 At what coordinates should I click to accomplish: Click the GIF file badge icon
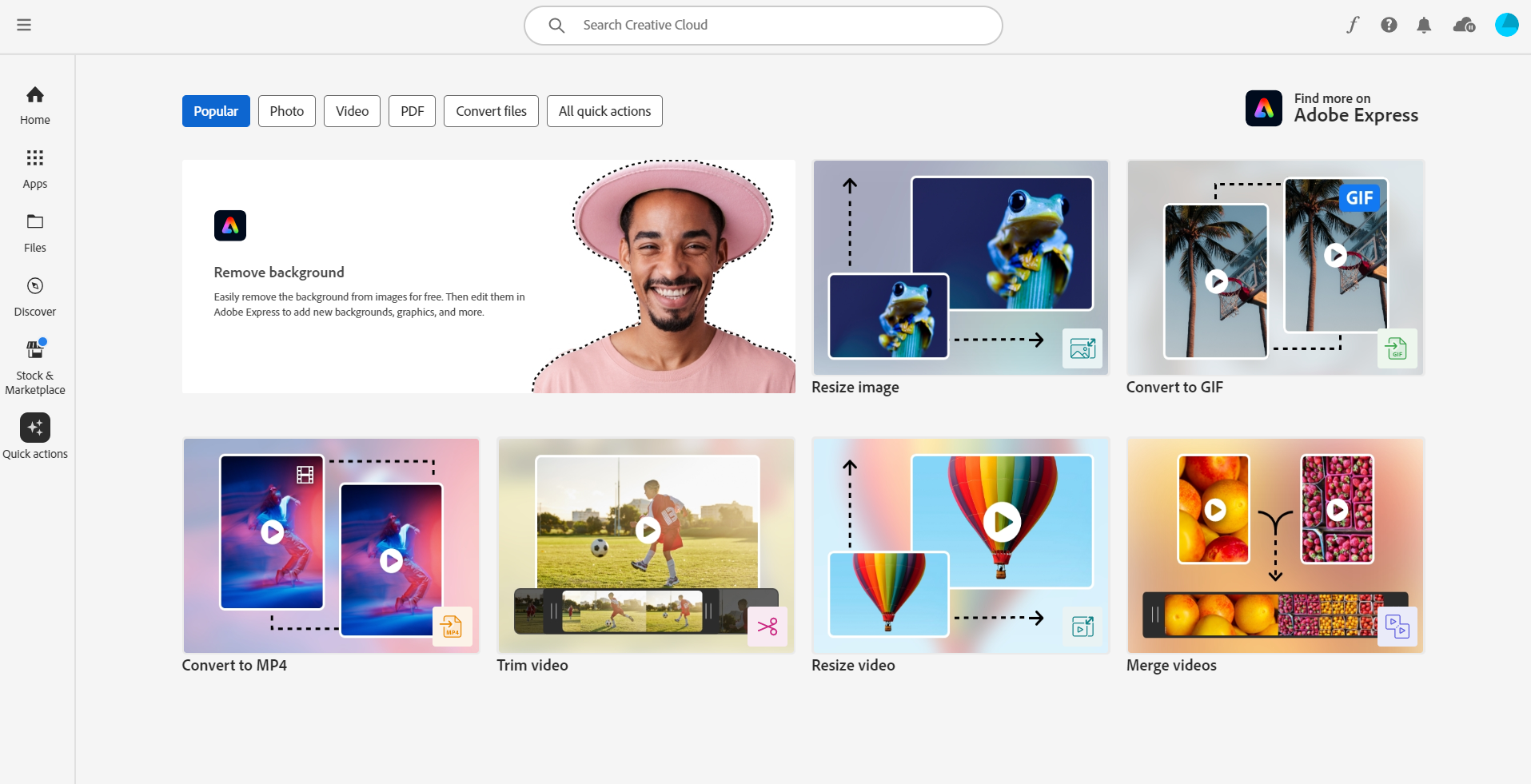click(1397, 348)
